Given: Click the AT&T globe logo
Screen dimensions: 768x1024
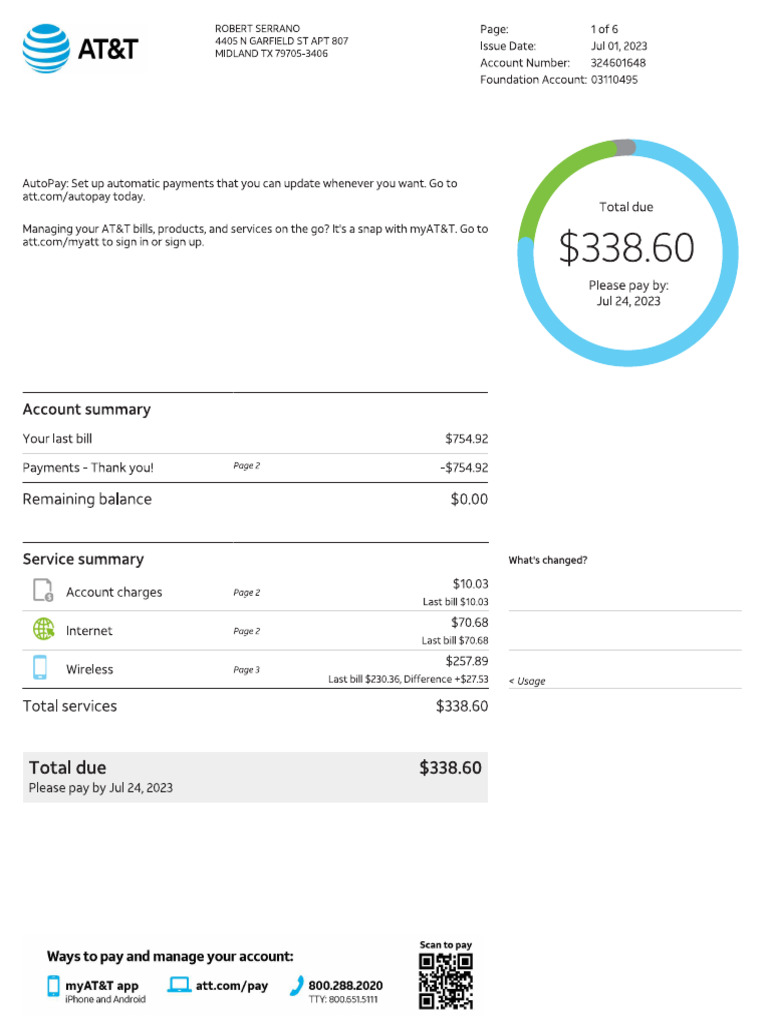Looking at the screenshot, I should (x=46, y=48).
